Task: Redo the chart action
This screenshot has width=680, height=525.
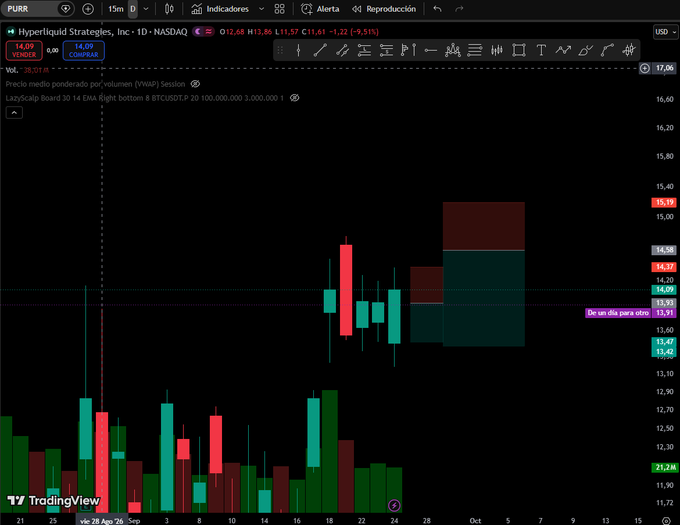Action: point(459,9)
